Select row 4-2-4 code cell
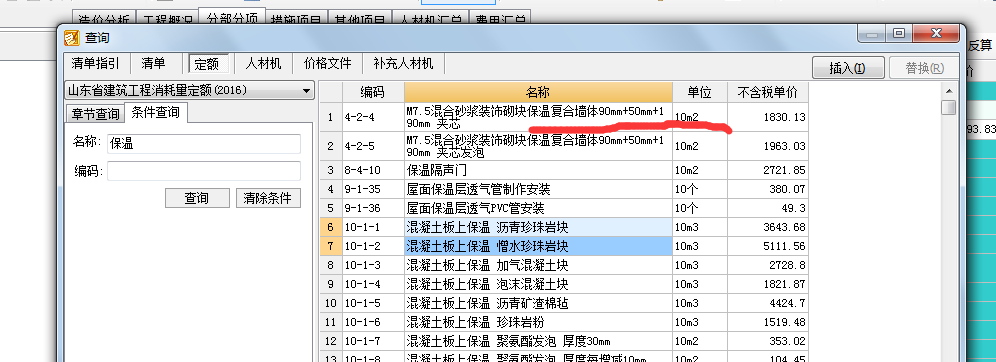 pyautogui.click(x=374, y=117)
